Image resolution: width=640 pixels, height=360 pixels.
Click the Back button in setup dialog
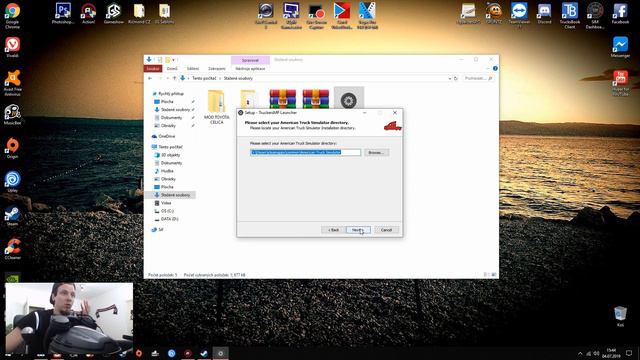pyautogui.click(x=333, y=230)
